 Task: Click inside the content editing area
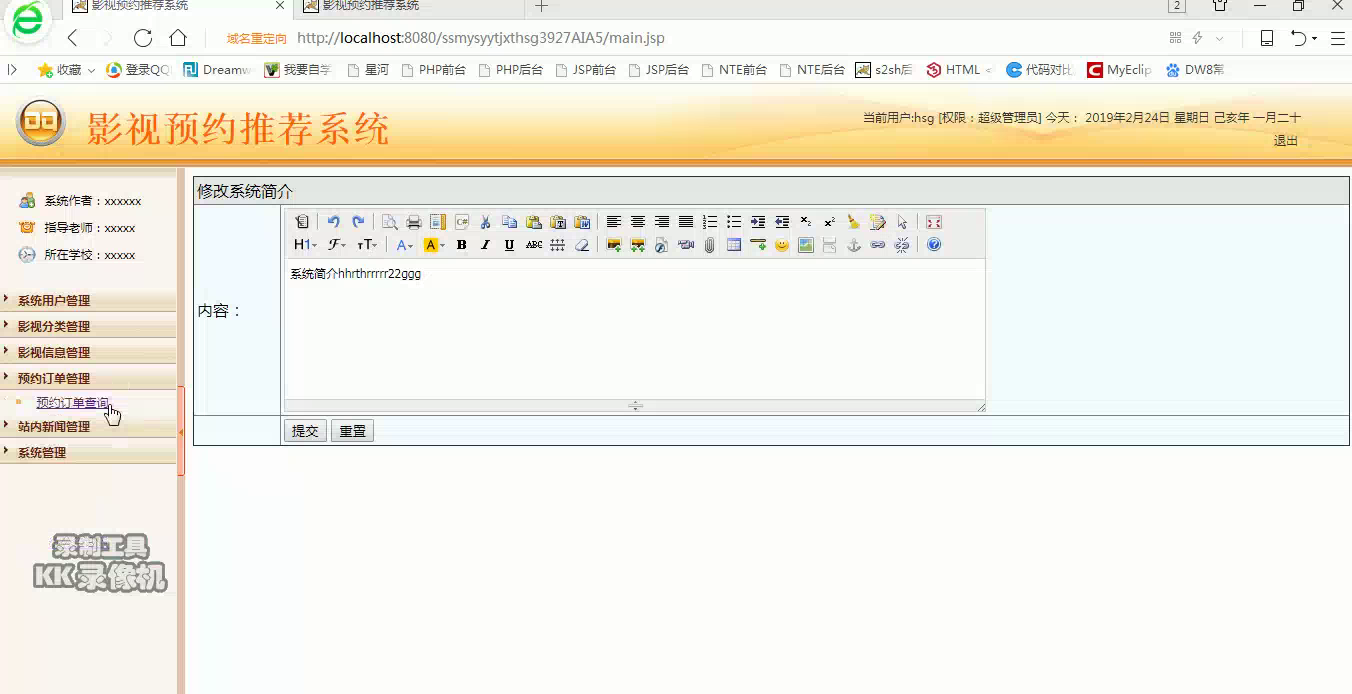point(634,329)
